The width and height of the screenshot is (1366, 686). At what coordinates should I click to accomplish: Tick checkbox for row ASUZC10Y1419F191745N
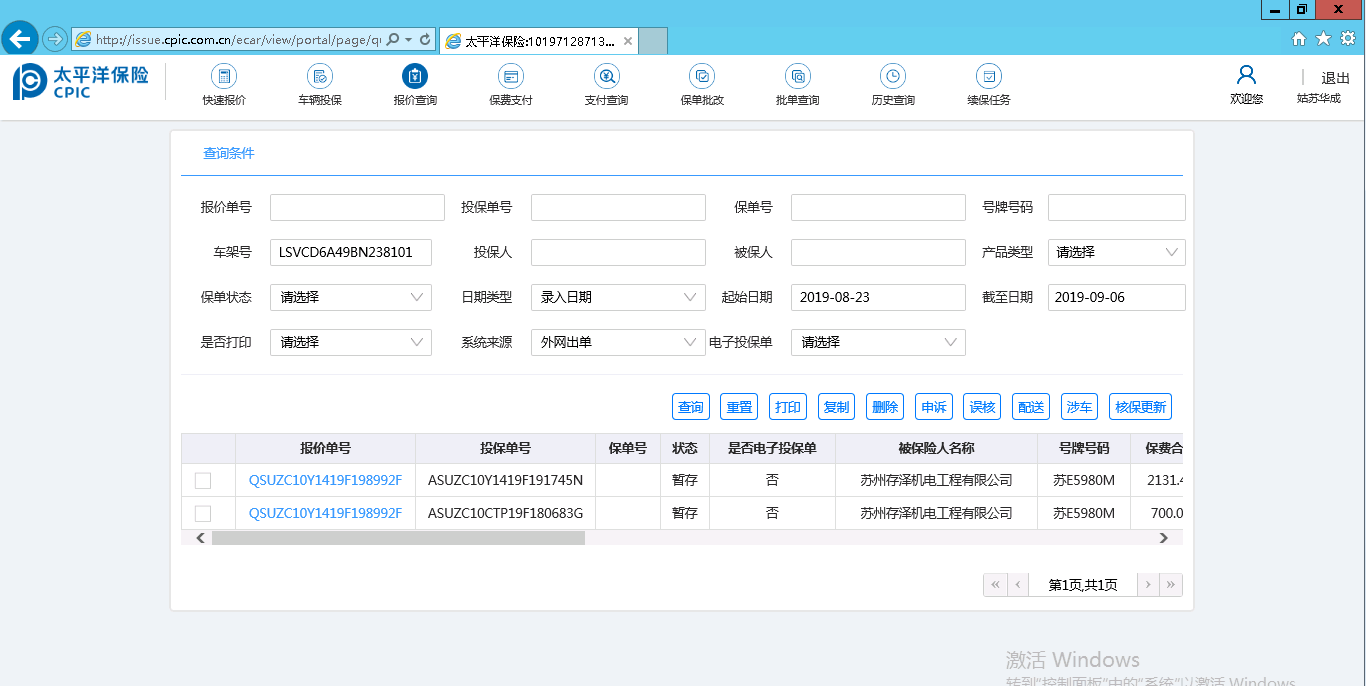pos(203,481)
